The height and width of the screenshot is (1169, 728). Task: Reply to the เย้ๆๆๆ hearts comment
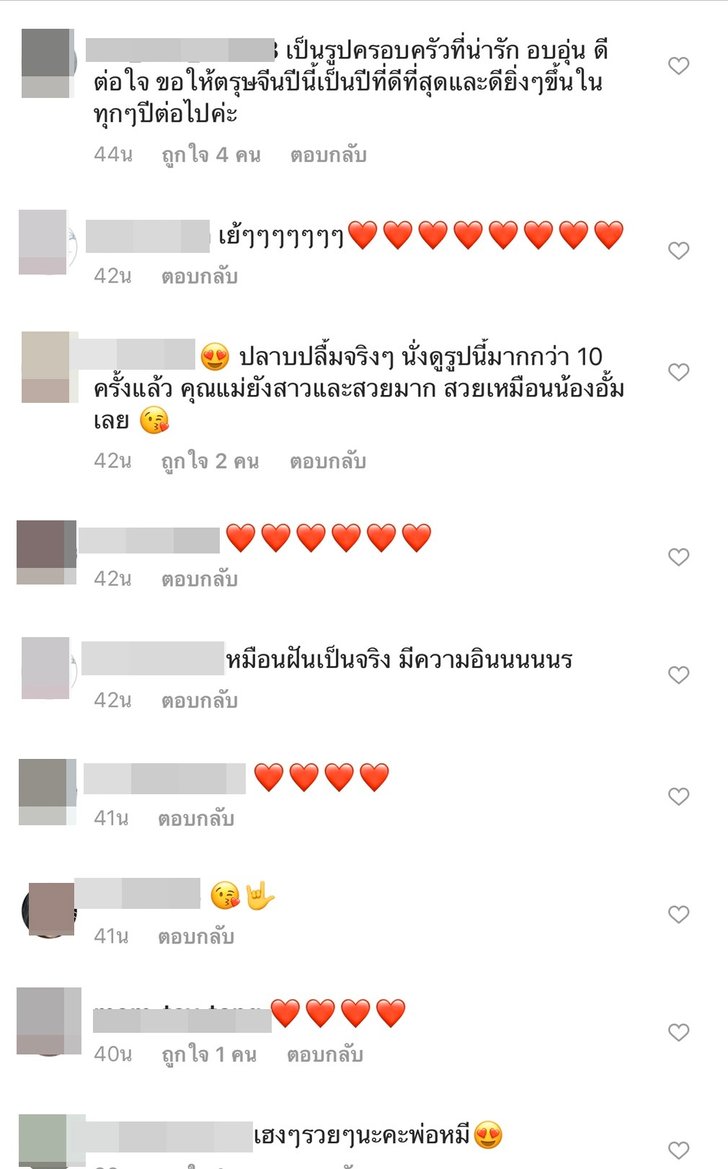click(199, 277)
